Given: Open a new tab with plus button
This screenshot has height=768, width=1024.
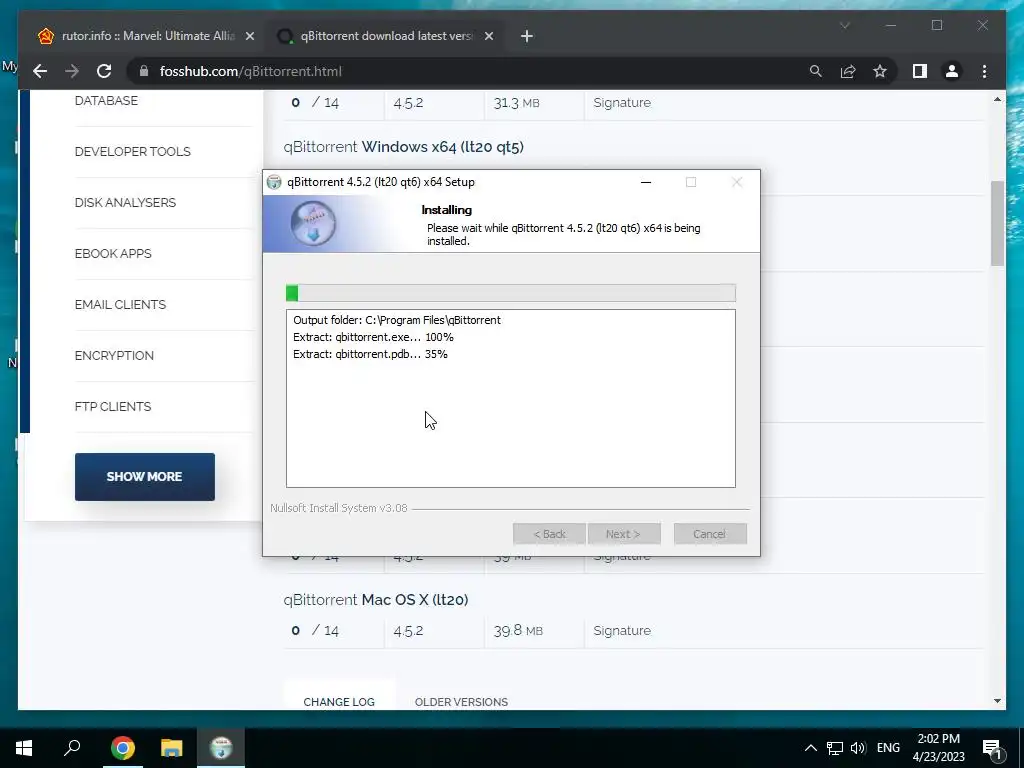Looking at the screenshot, I should pyautogui.click(x=527, y=36).
